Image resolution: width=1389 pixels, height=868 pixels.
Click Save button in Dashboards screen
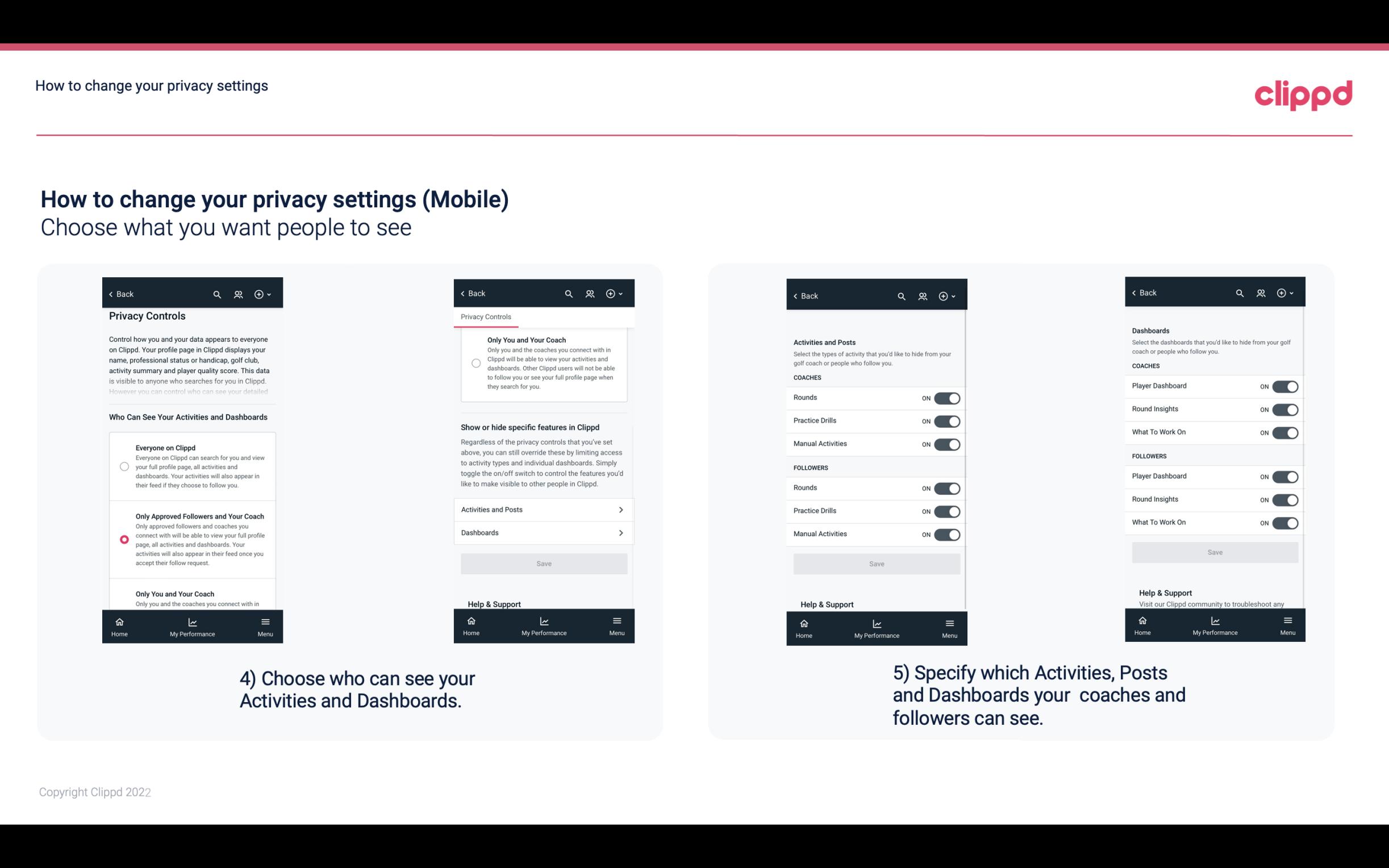[x=1214, y=552]
